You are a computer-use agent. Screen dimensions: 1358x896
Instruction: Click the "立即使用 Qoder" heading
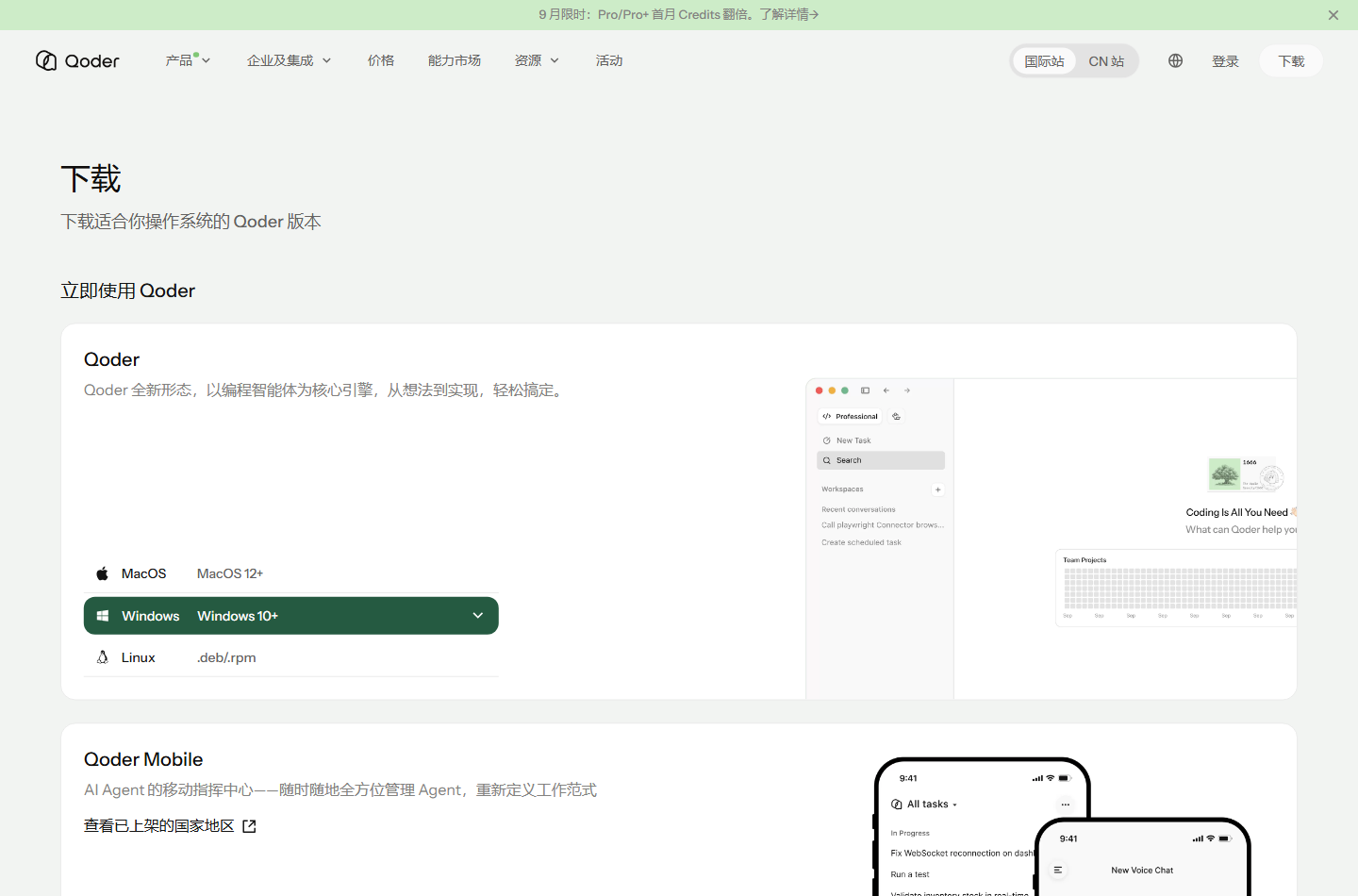click(x=128, y=290)
